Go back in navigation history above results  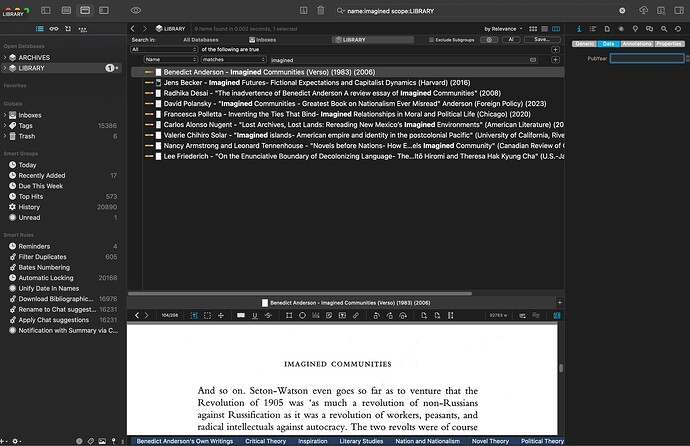pos(132,29)
